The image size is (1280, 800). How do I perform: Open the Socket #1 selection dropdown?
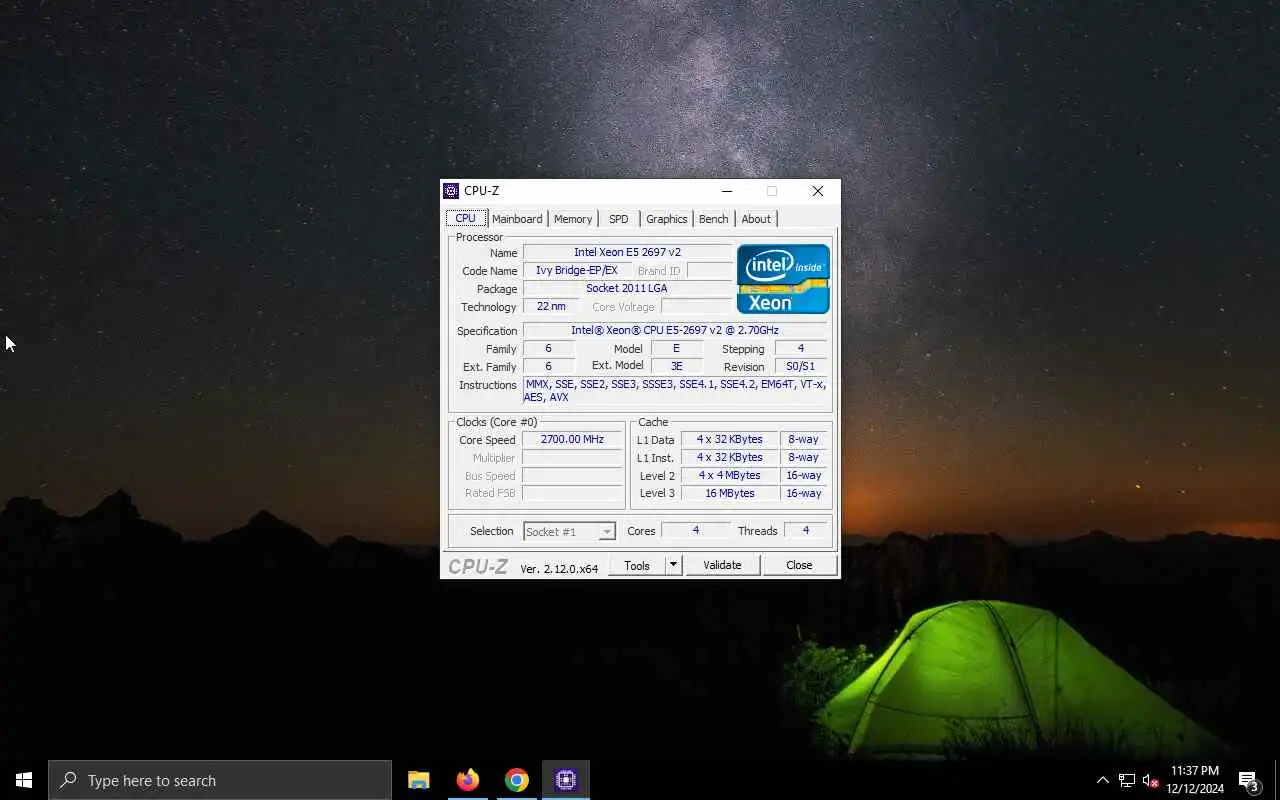(x=569, y=531)
